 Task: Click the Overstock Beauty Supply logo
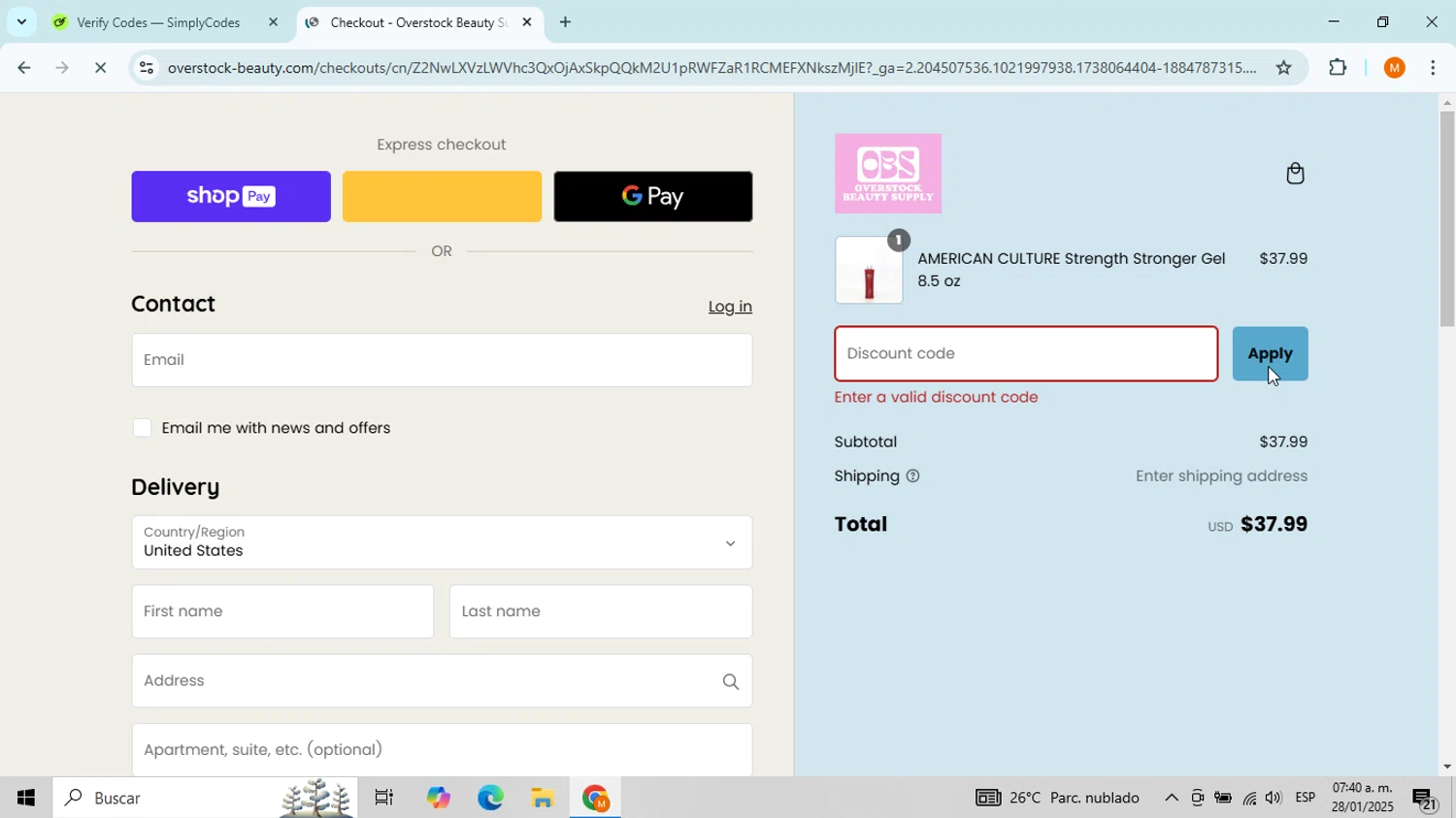click(x=888, y=174)
